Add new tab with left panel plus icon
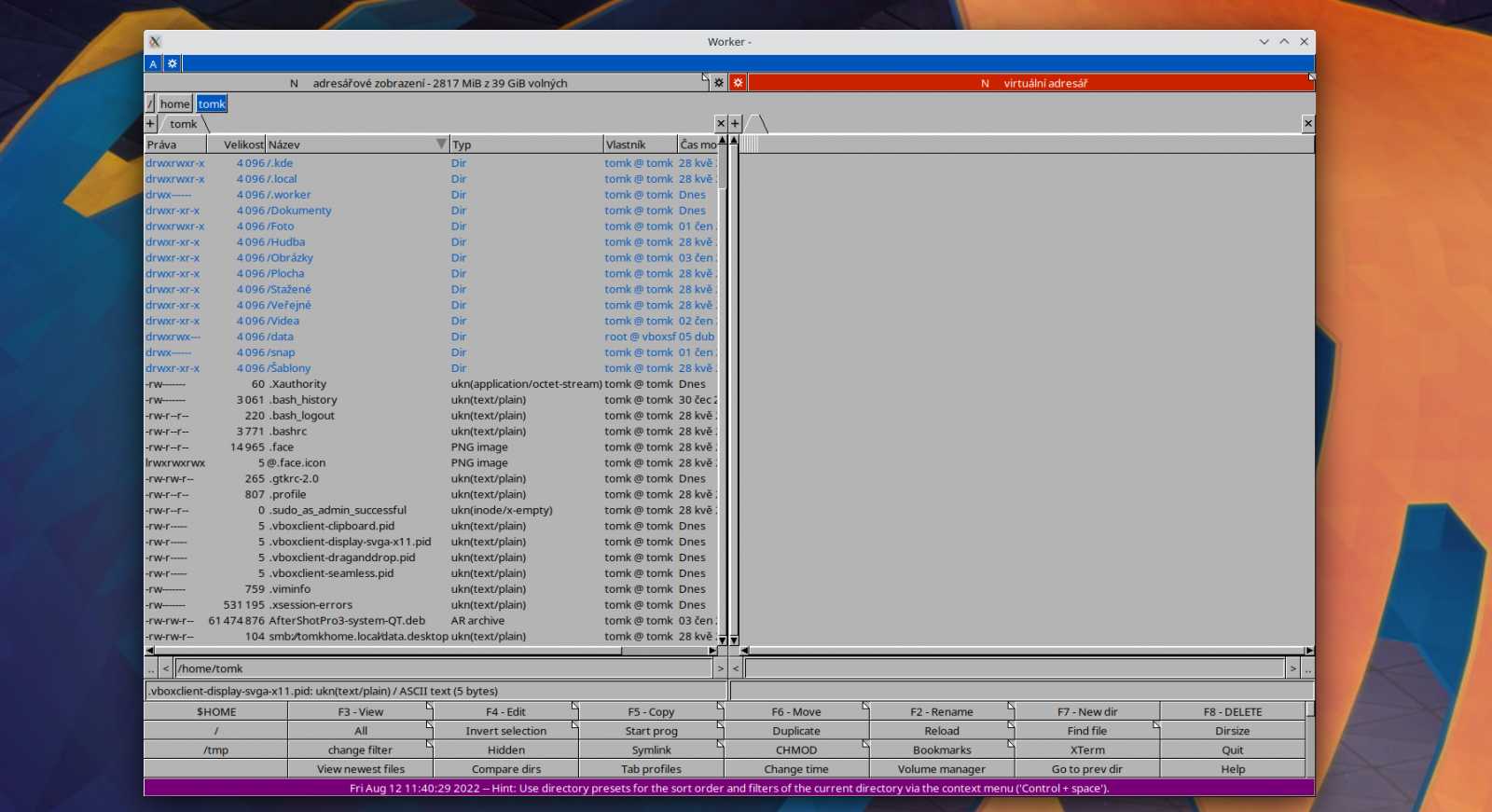Viewport: 1492px width, 812px height. pyautogui.click(x=150, y=123)
